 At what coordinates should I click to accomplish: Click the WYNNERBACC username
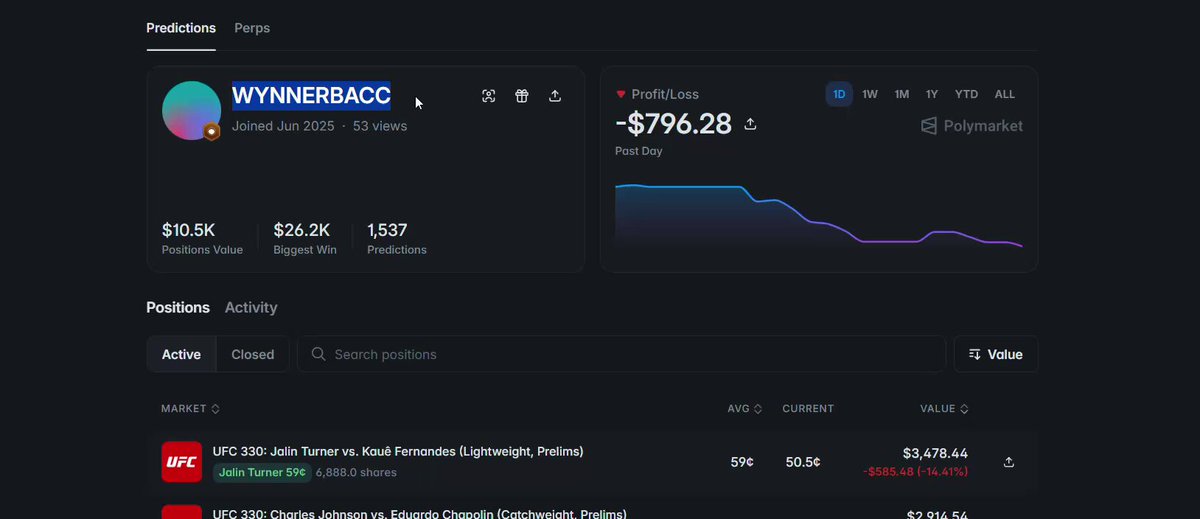tap(311, 96)
